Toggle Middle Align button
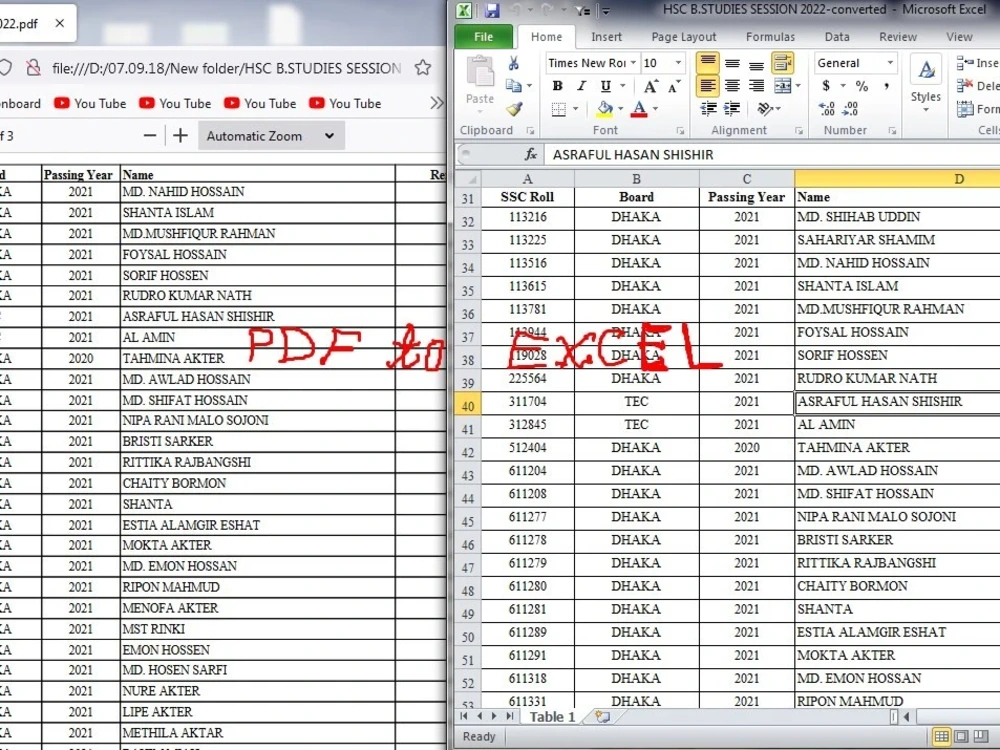 click(732, 63)
